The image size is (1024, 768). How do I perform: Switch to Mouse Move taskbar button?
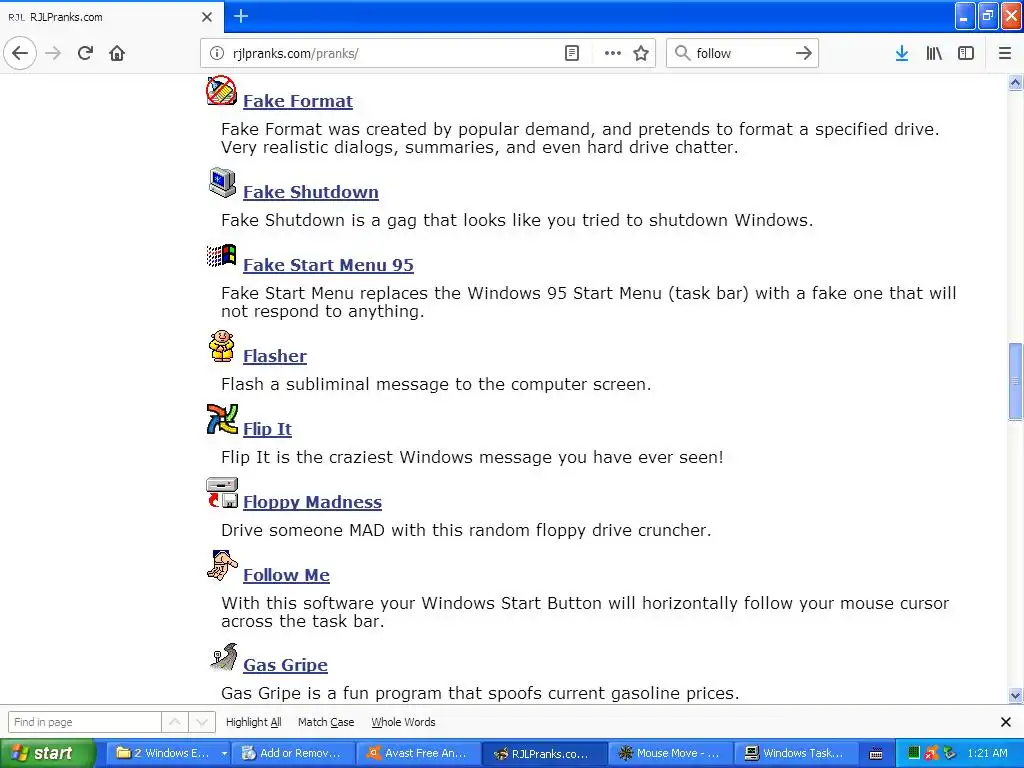pos(670,753)
